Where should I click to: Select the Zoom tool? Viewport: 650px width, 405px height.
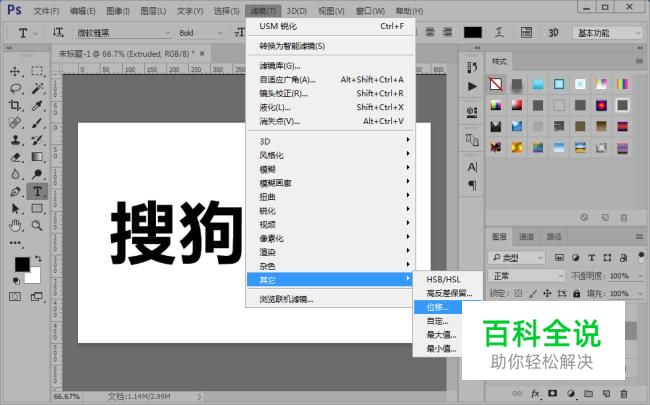[37, 226]
